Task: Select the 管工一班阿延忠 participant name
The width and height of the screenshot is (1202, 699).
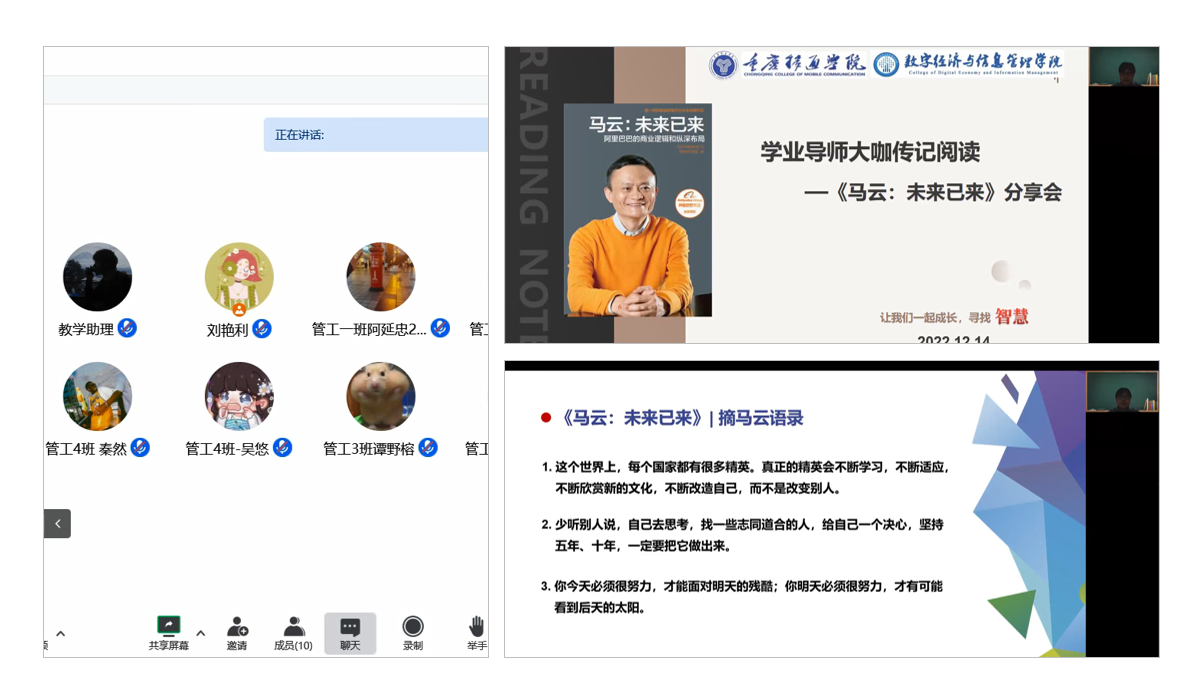Action: pyautogui.click(x=369, y=329)
